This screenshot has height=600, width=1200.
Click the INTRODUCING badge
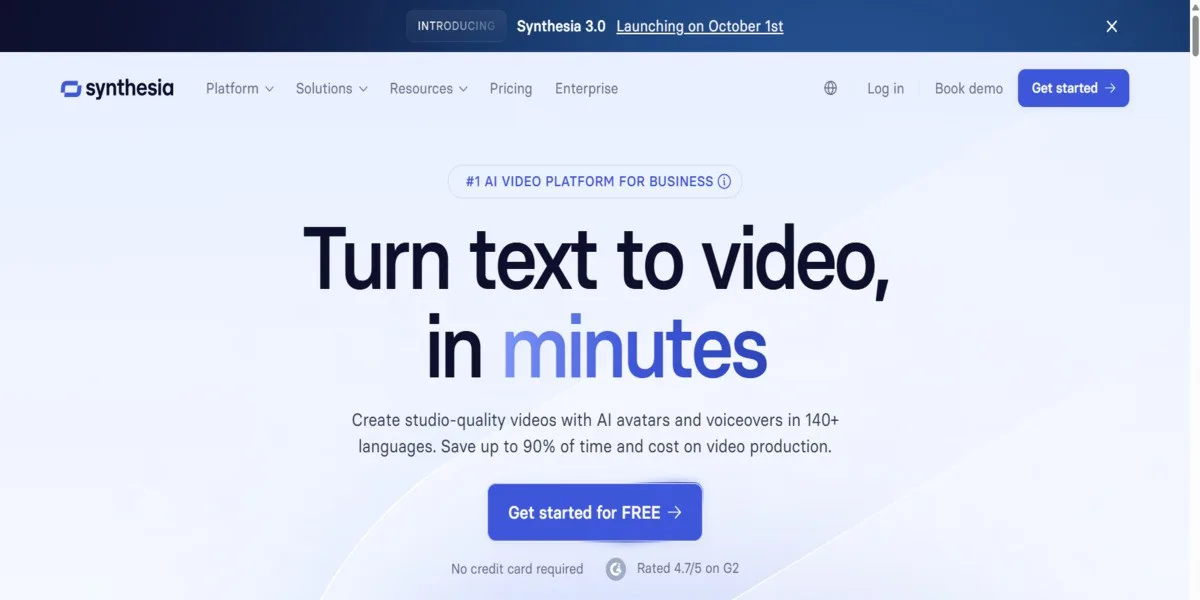click(x=456, y=26)
